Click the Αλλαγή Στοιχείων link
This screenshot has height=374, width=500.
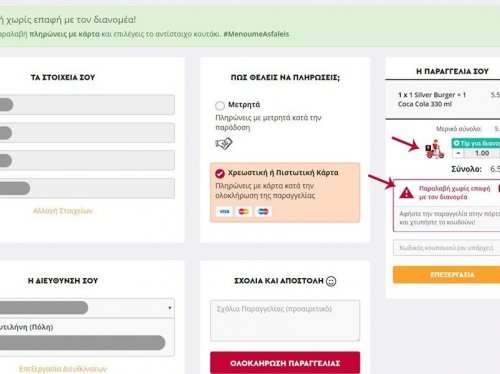[63, 211]
